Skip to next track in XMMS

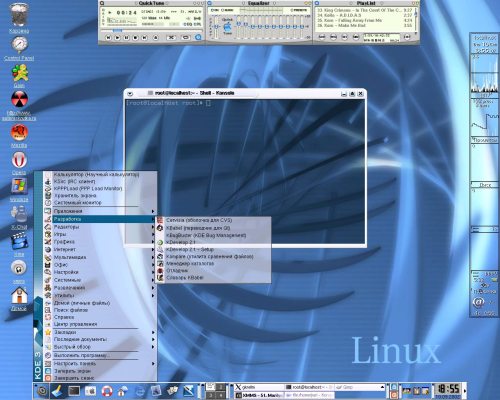coord(144,38)
